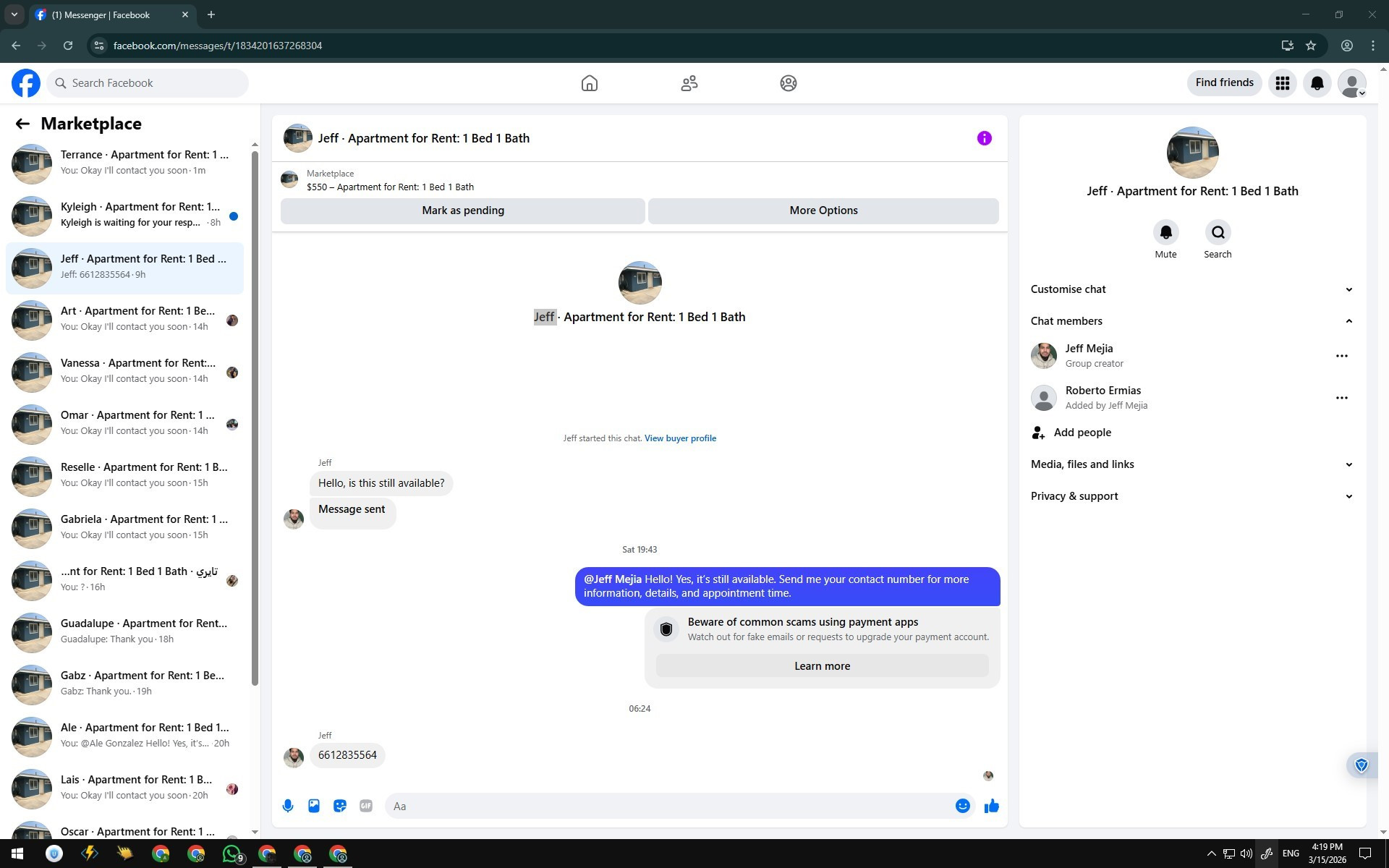Viewport: 1389px width, 868px height.
Task: Open WhatsApp from the taskbar
Action: (231, 854)
